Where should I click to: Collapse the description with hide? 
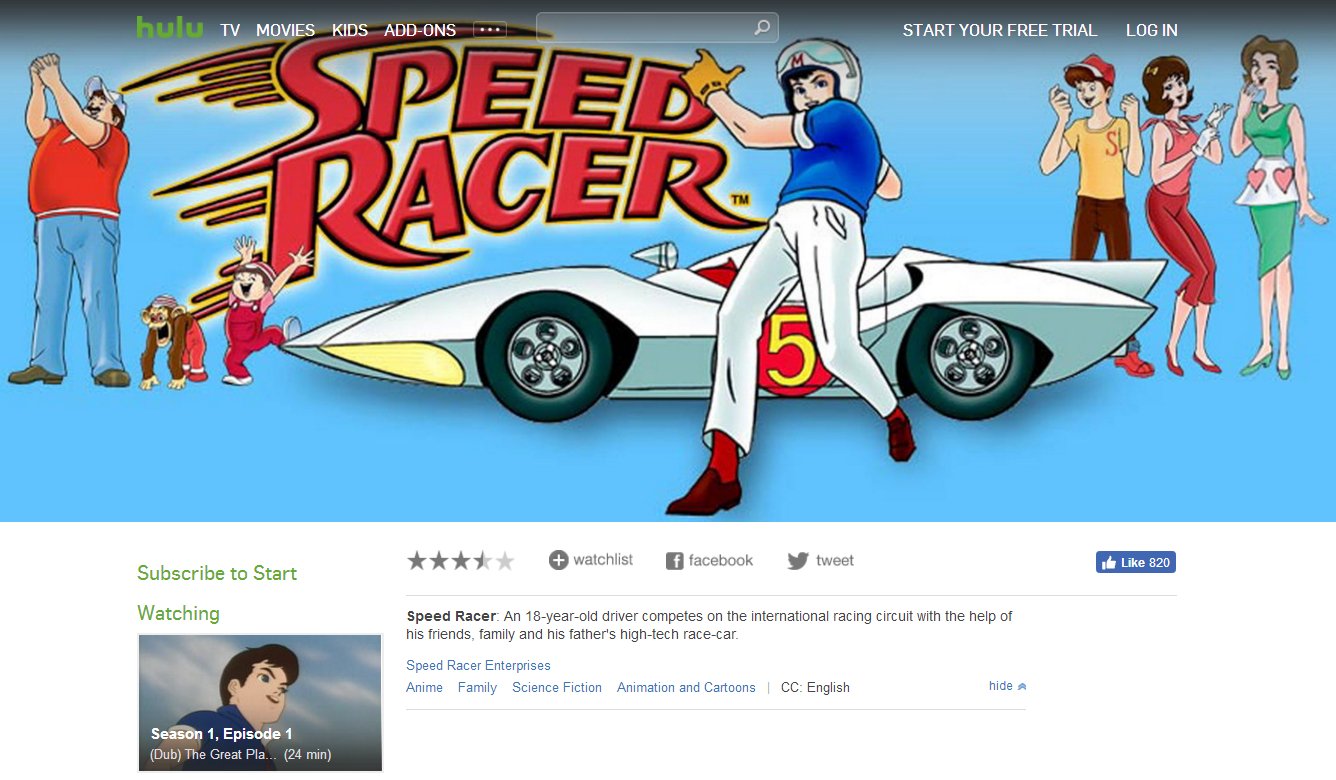[x=1007, y=686]
